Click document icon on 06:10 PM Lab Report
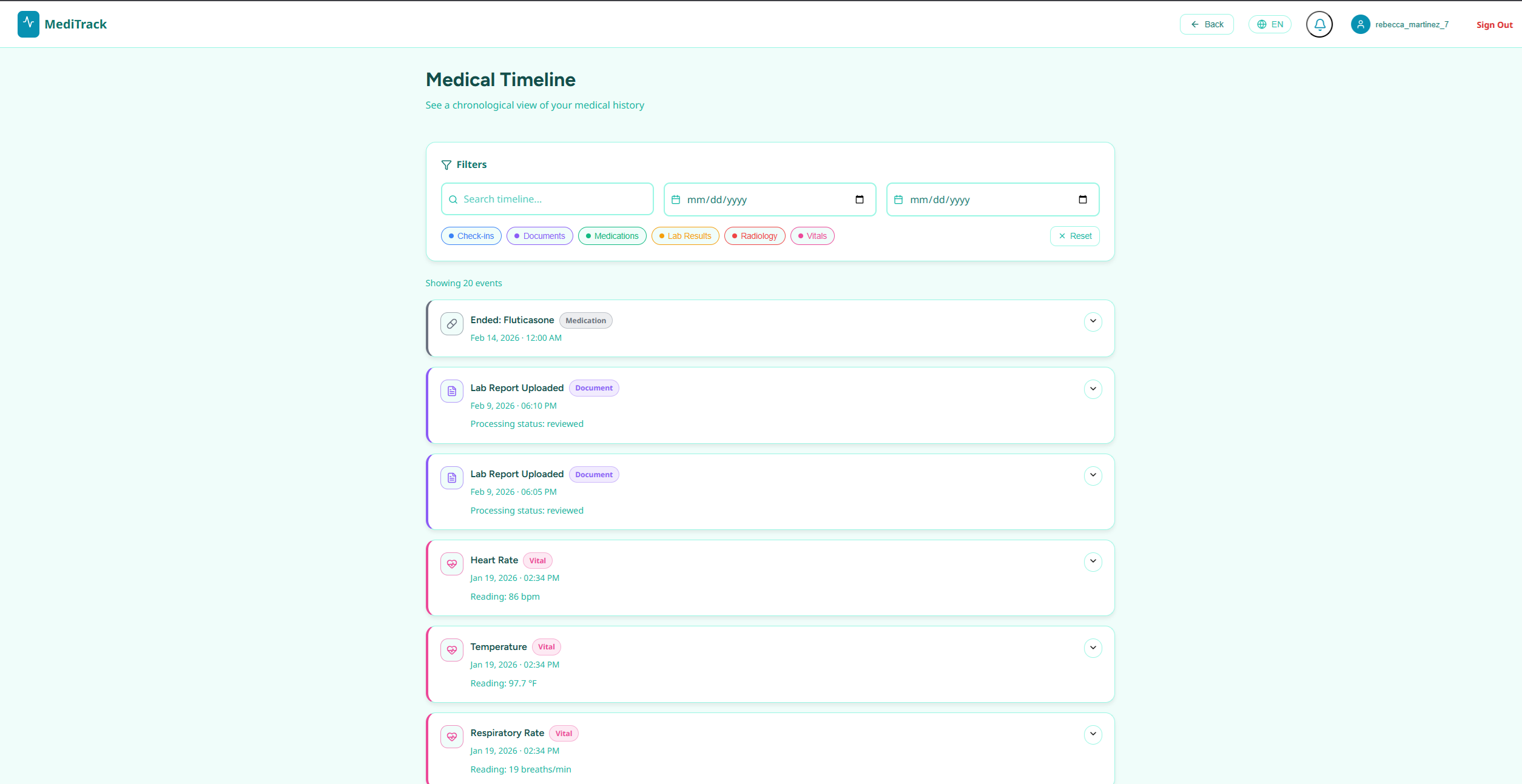The width and height of the screenshot is (1522, 784). [452, 391]
